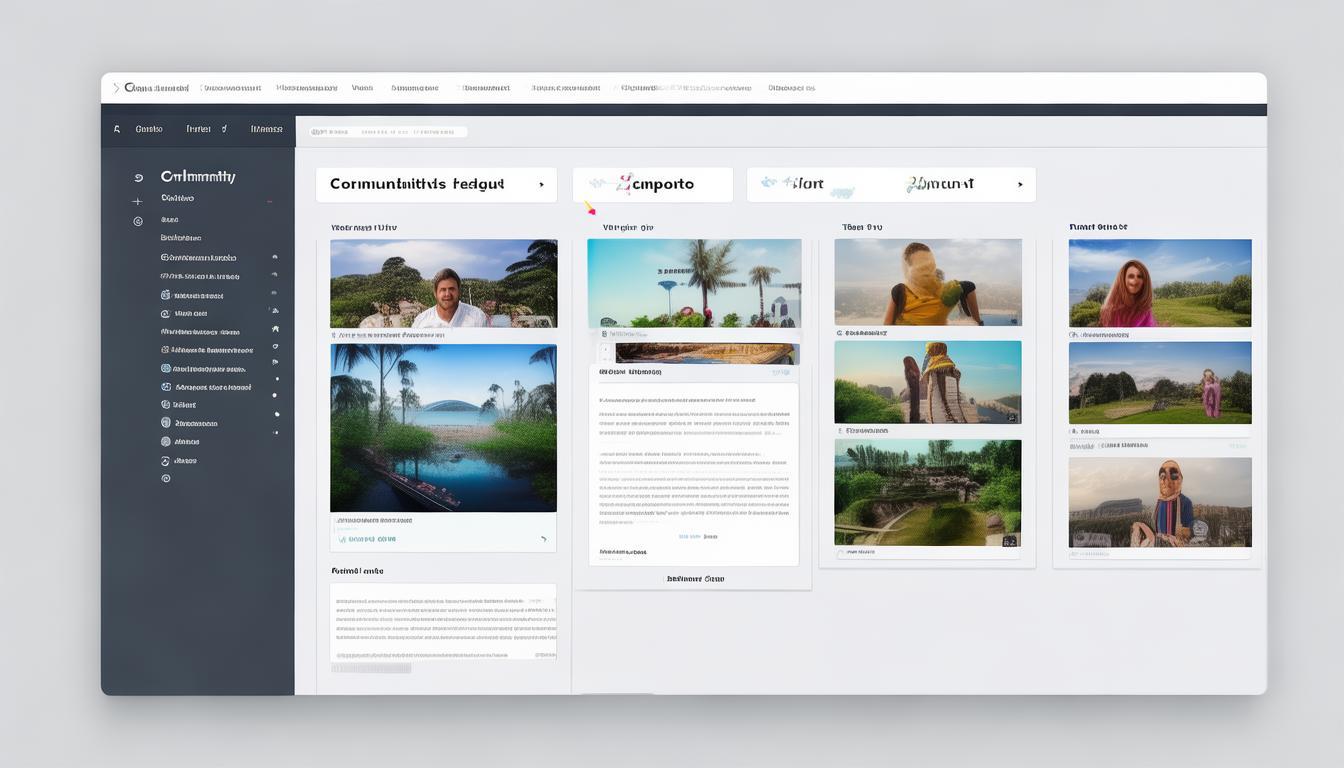The image size is (1344, 768).
Task: Click the back chevron in the top bar
Action: point(116,88)
